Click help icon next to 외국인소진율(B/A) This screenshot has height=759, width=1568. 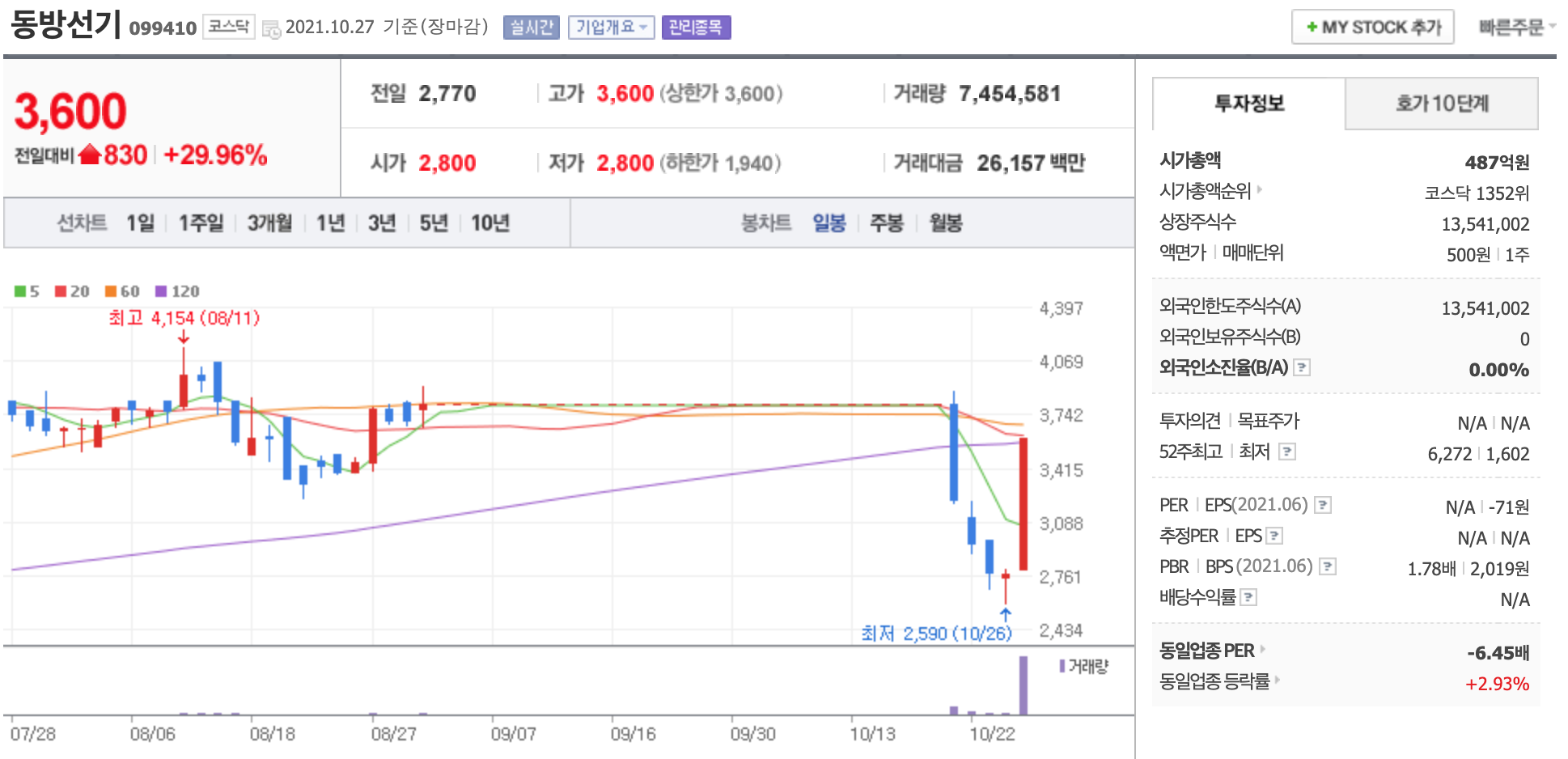coord(1301,367)
